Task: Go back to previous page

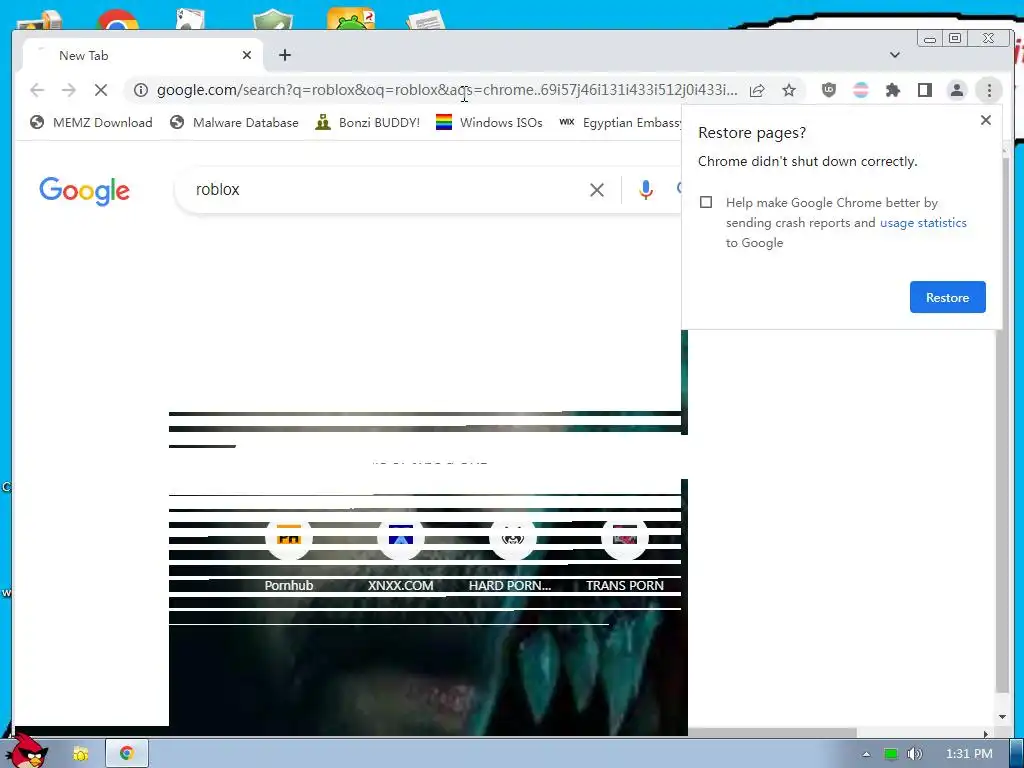Action: (x=37, y=90)
